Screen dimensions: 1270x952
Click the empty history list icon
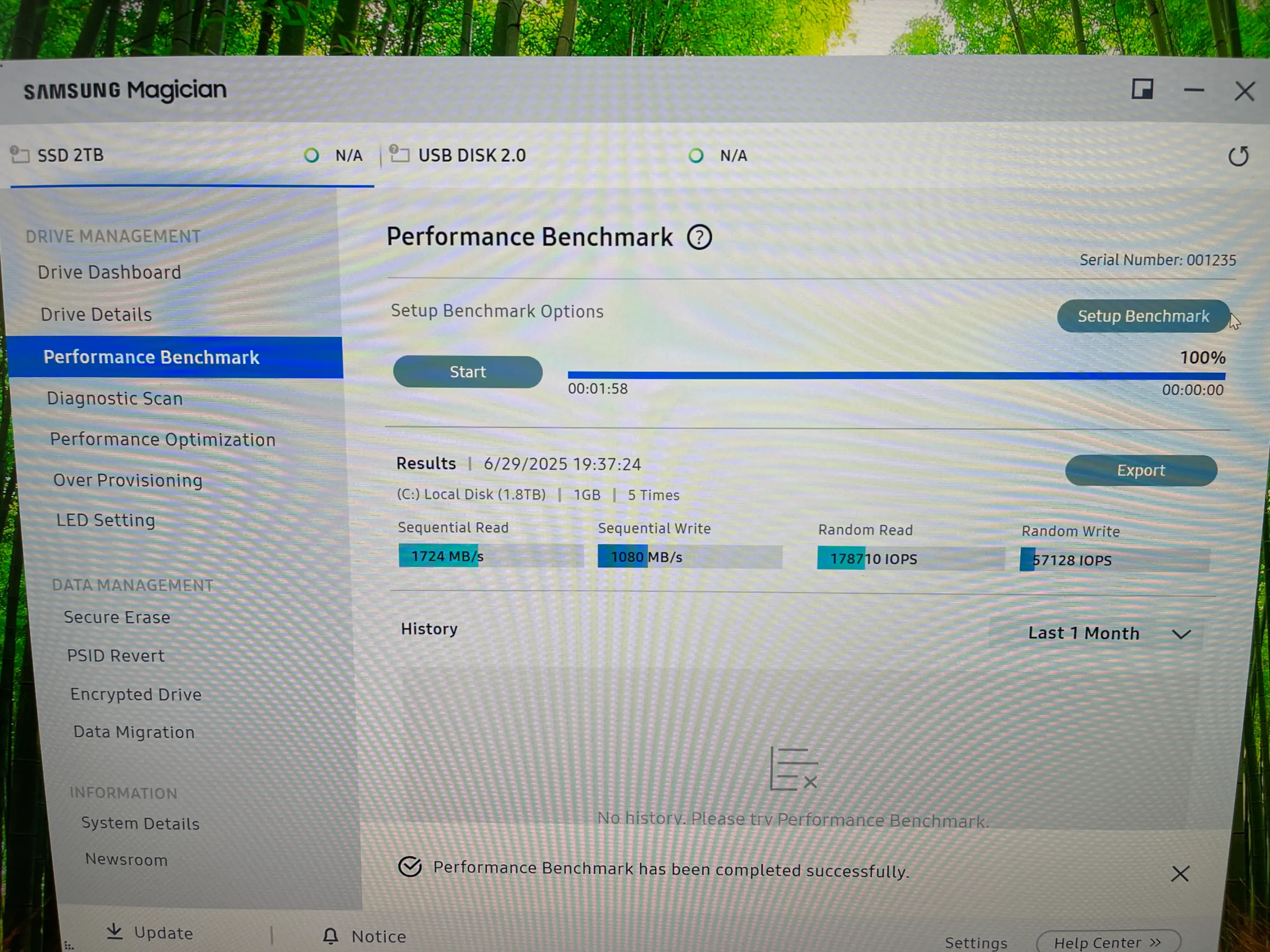pos(793,768)
